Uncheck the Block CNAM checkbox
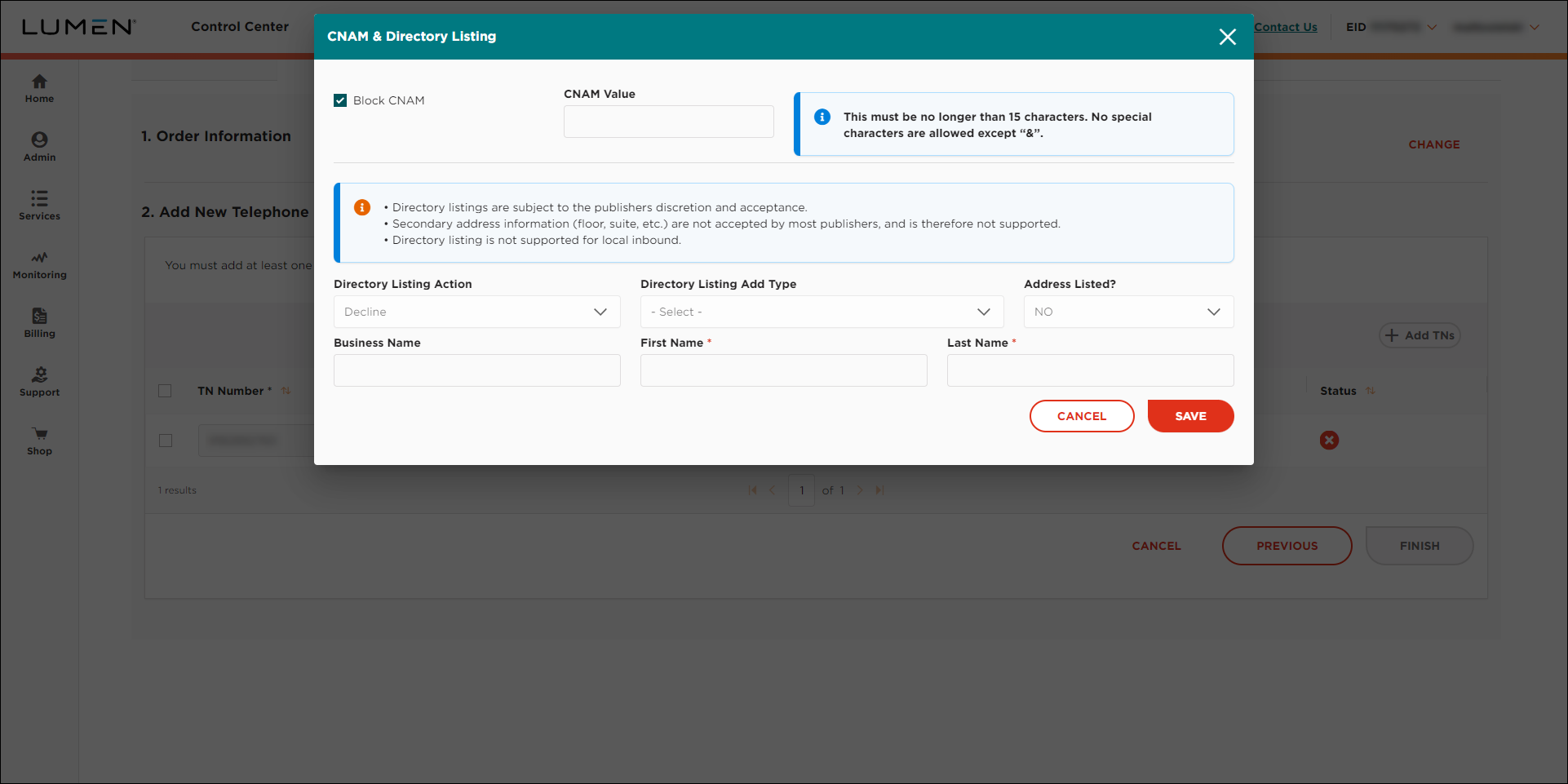Viewport: 1568px width, 784px height. [x=340, y=100]
